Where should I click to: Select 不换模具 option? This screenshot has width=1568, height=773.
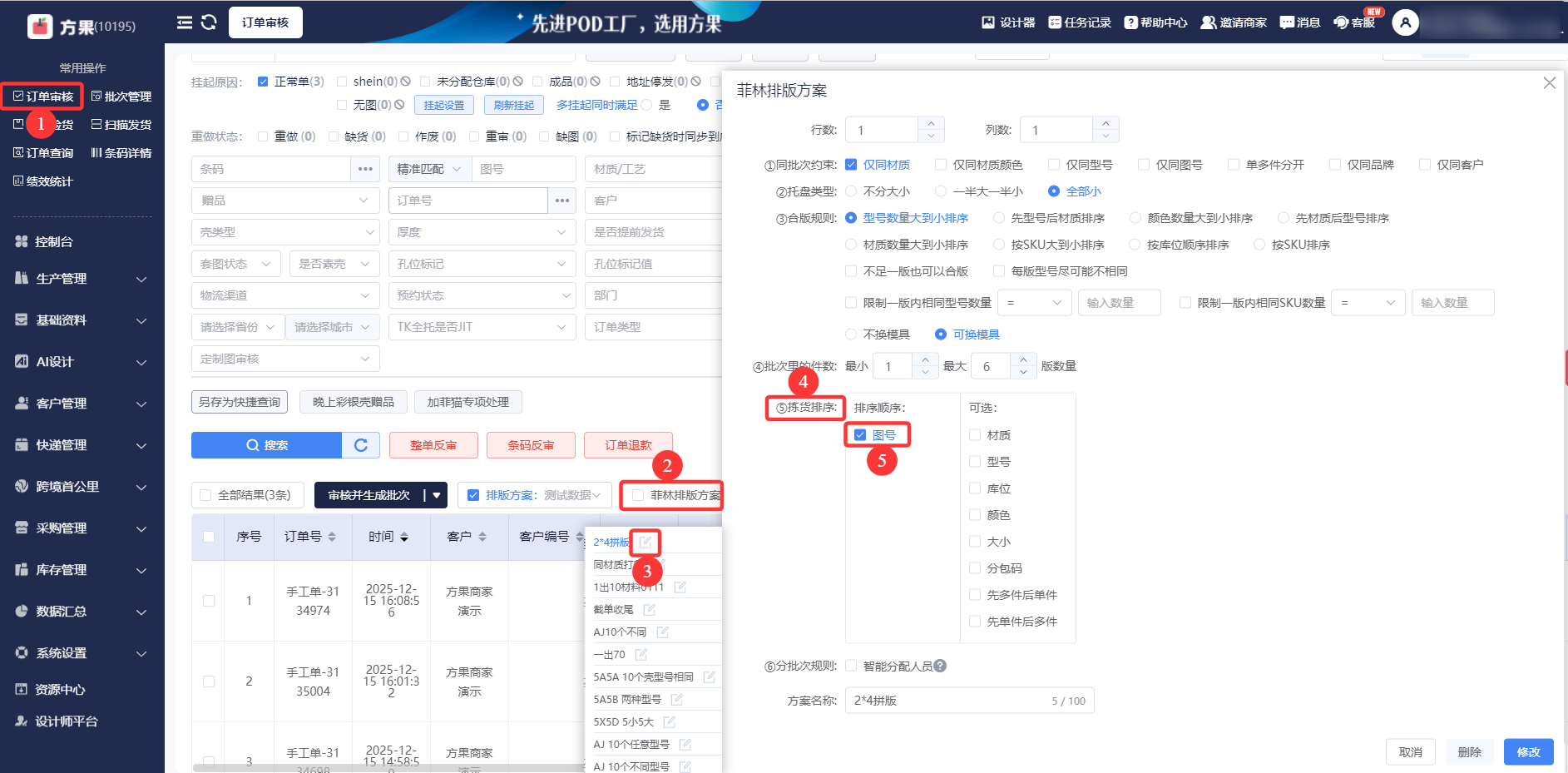tap(851, 334)
